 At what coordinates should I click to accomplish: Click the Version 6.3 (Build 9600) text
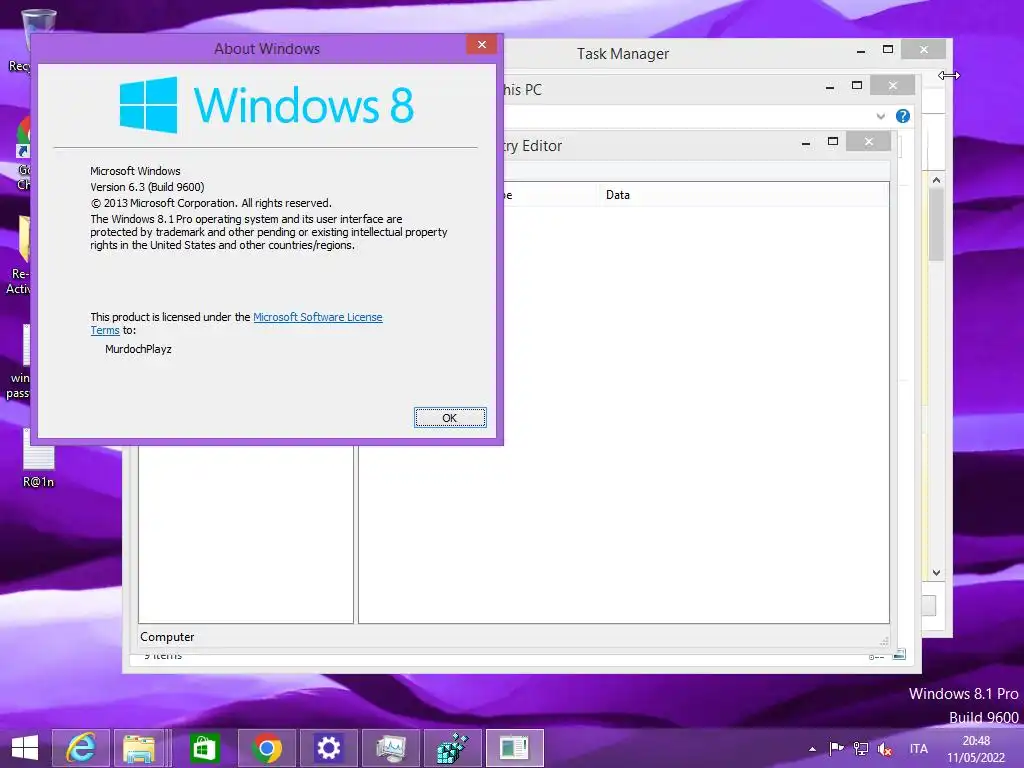click(147, 187)
